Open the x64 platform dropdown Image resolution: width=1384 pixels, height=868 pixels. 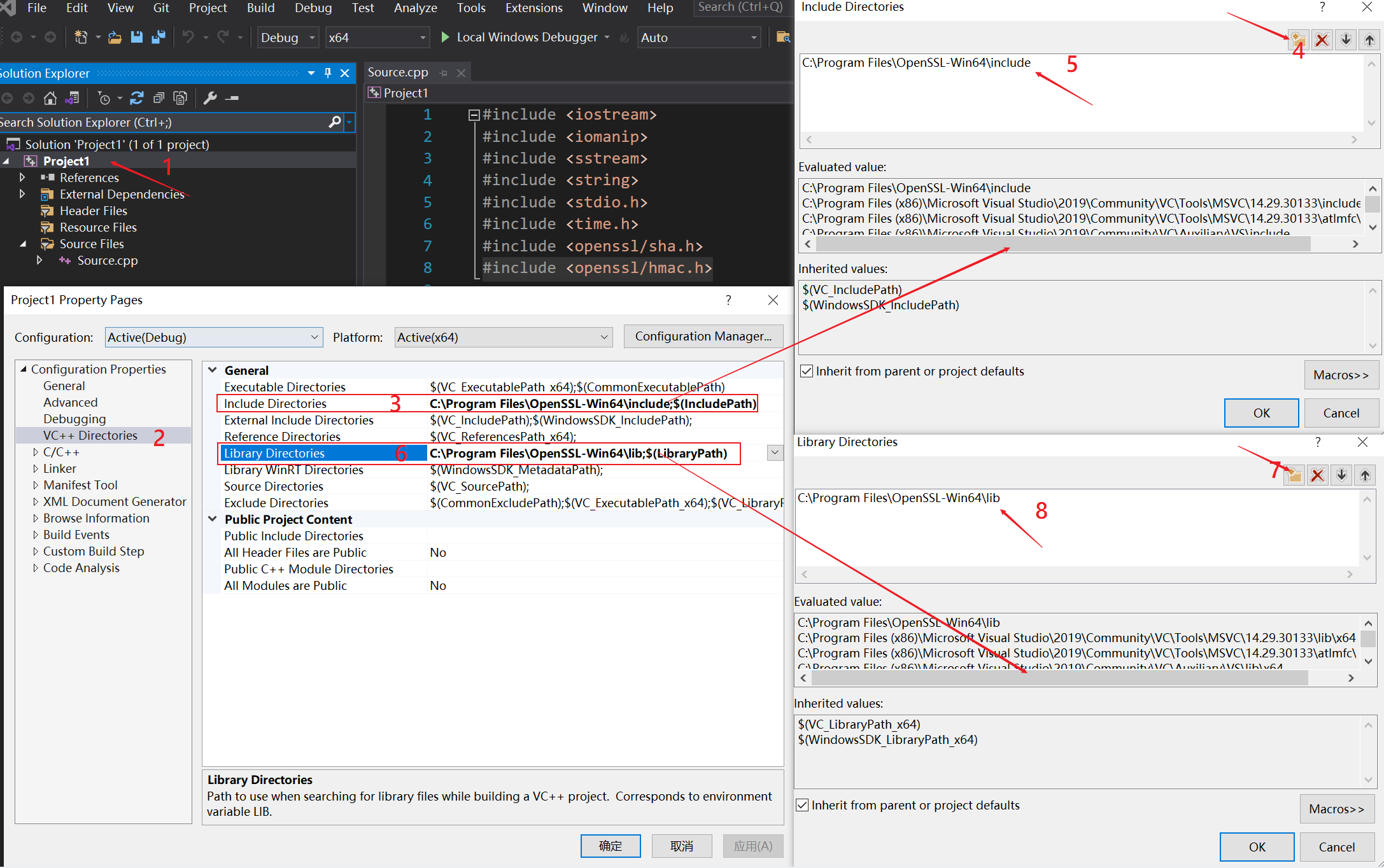(377, 38)
